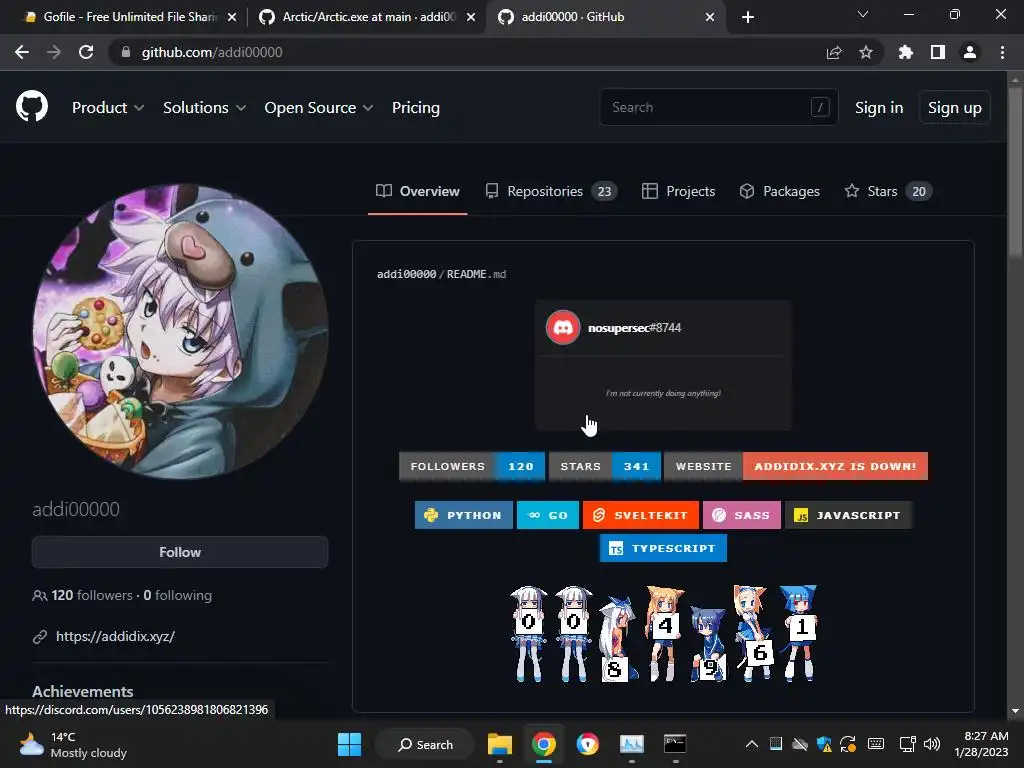Screen dimensions: 1024x768
Task: Open the Packages tab
Action: pos(779,191)
